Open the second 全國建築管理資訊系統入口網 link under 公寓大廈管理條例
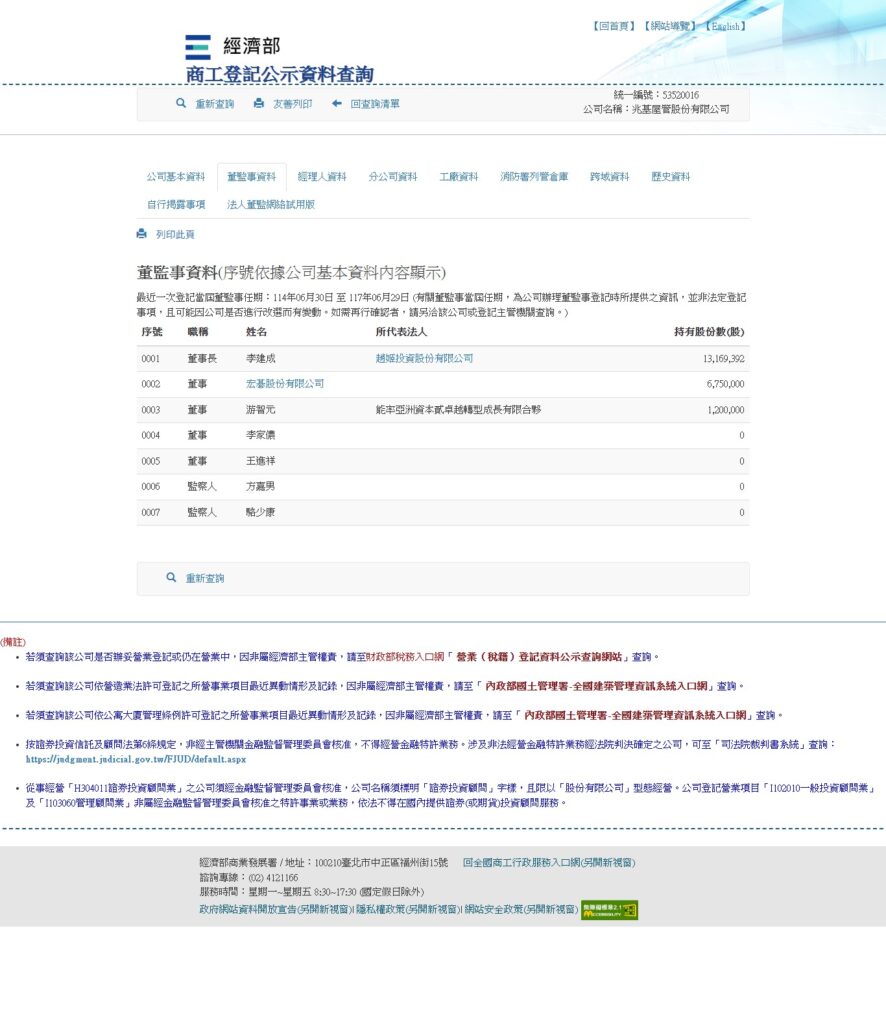The height and width of the screenshot is (1024, 886). coord(635,715)
